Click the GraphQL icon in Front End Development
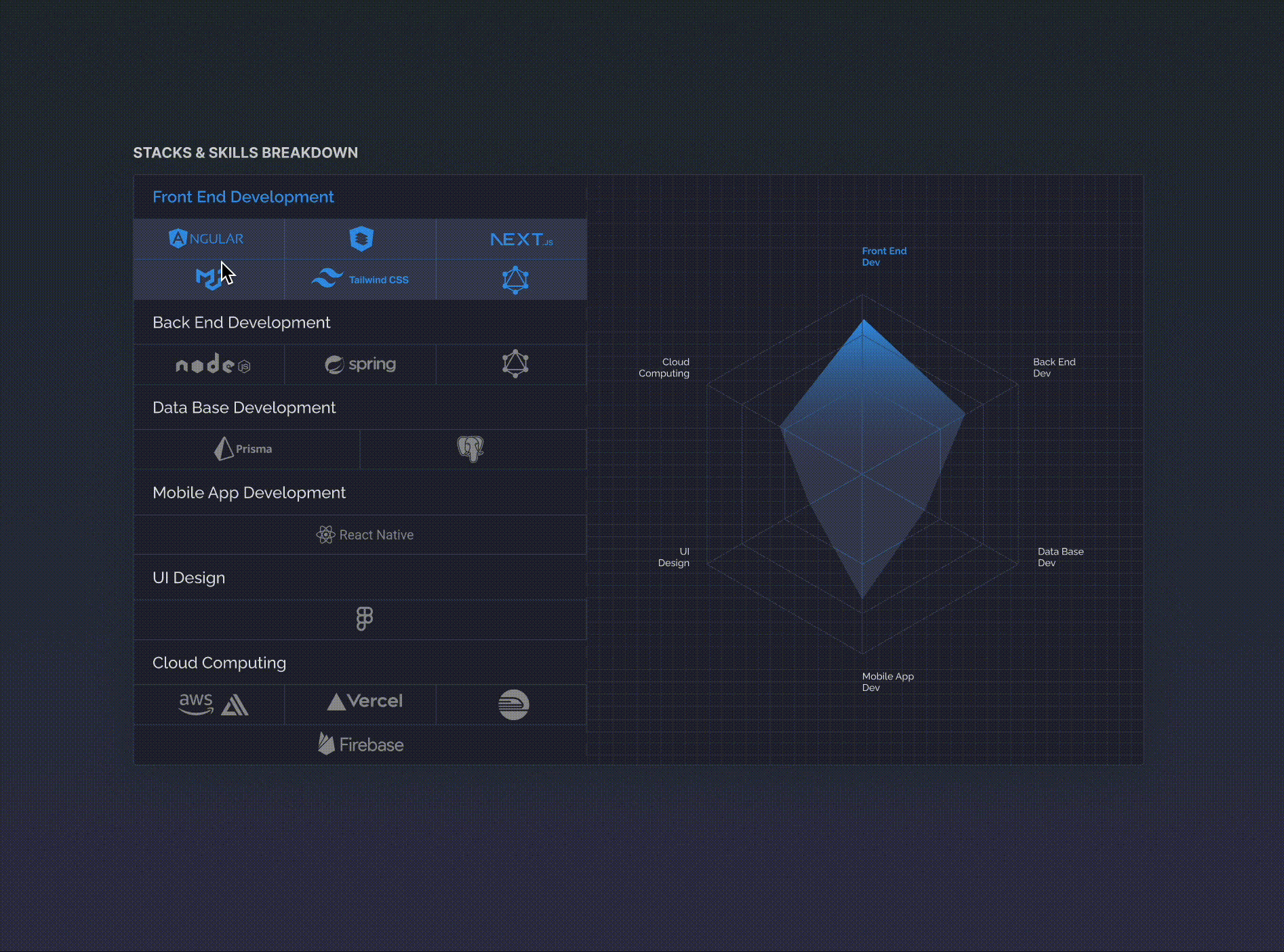 (515, 279)
